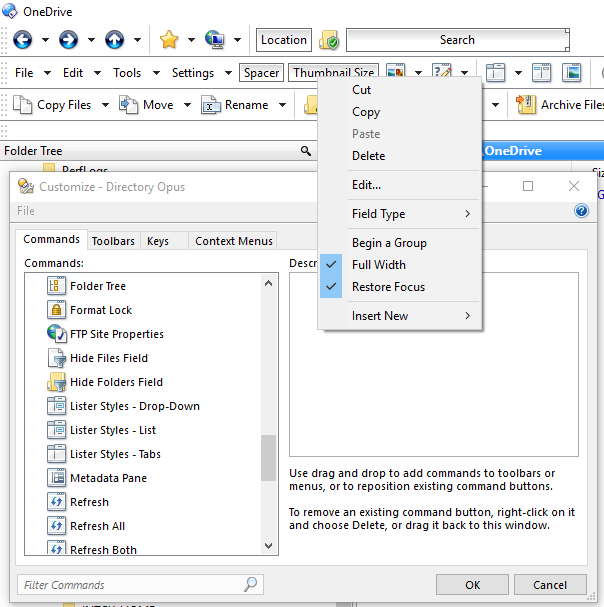Click the image pane layout icon

pyautogui.click(x=571, y=72)
